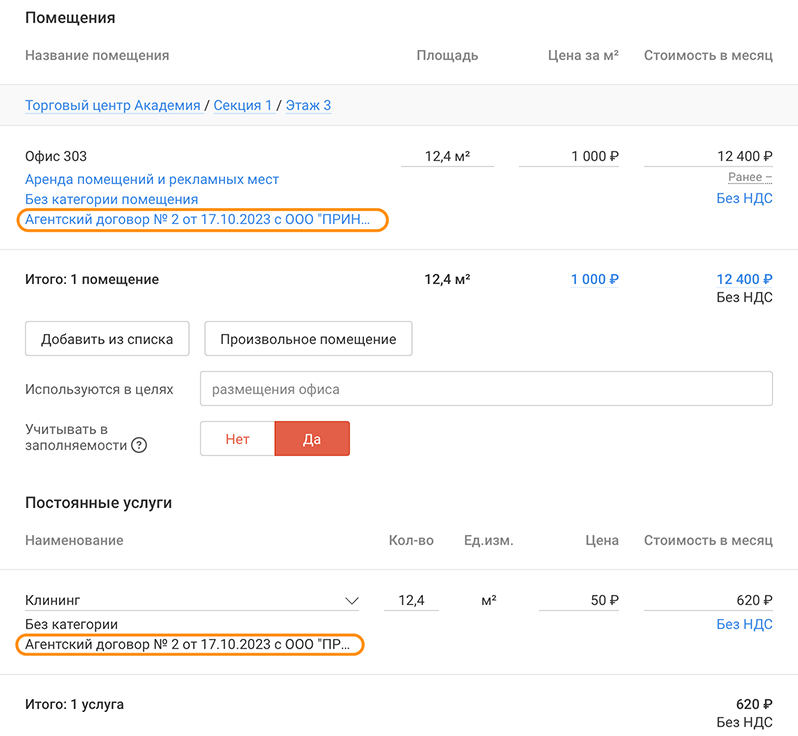
Task: Edit the Клининг quantity field
Action: [412, 600]
